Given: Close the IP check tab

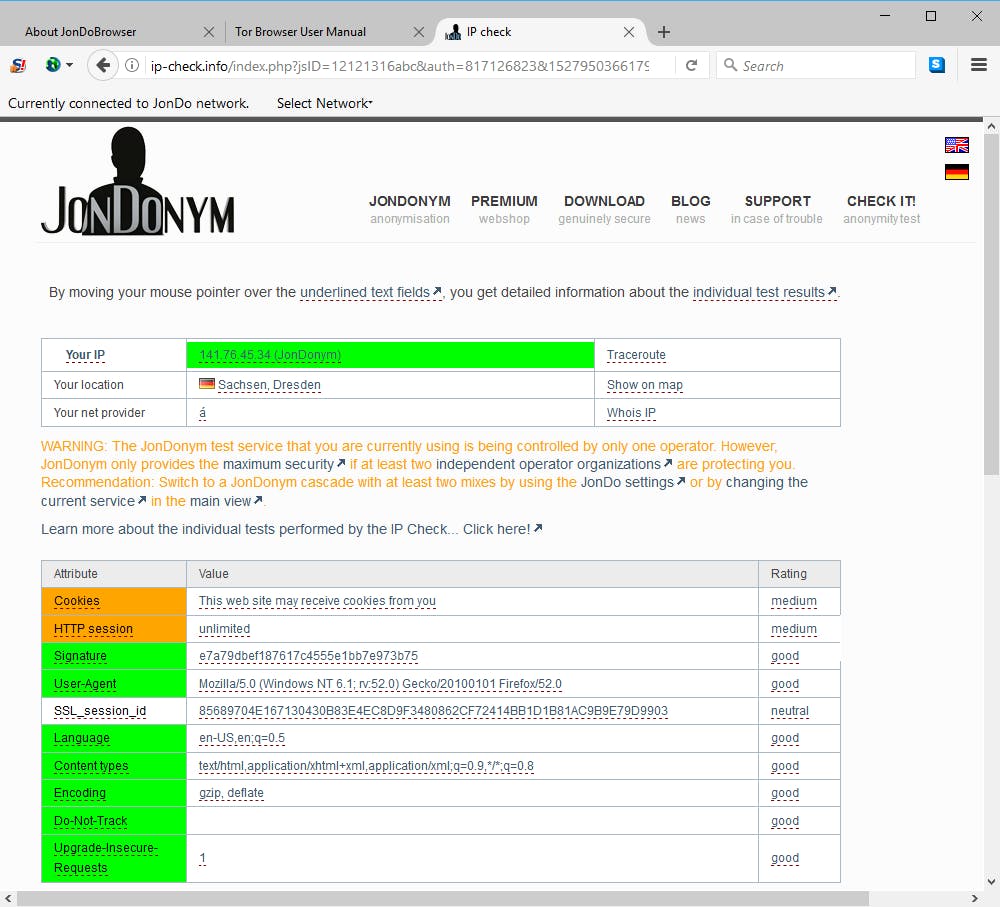Looking at the screenshot, I should [x=629, y=32].
